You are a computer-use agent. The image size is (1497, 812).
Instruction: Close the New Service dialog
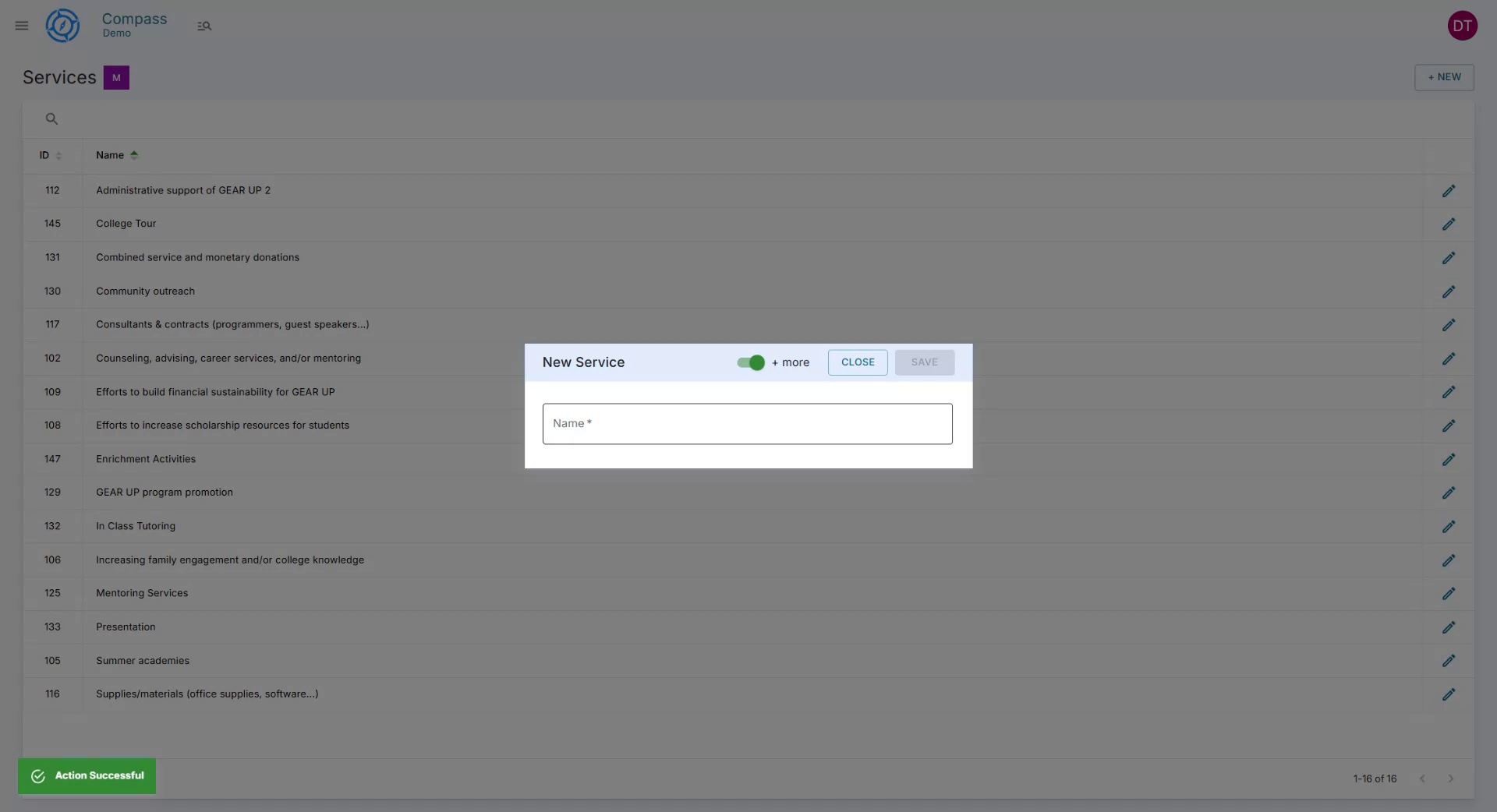tap(858, 362)
